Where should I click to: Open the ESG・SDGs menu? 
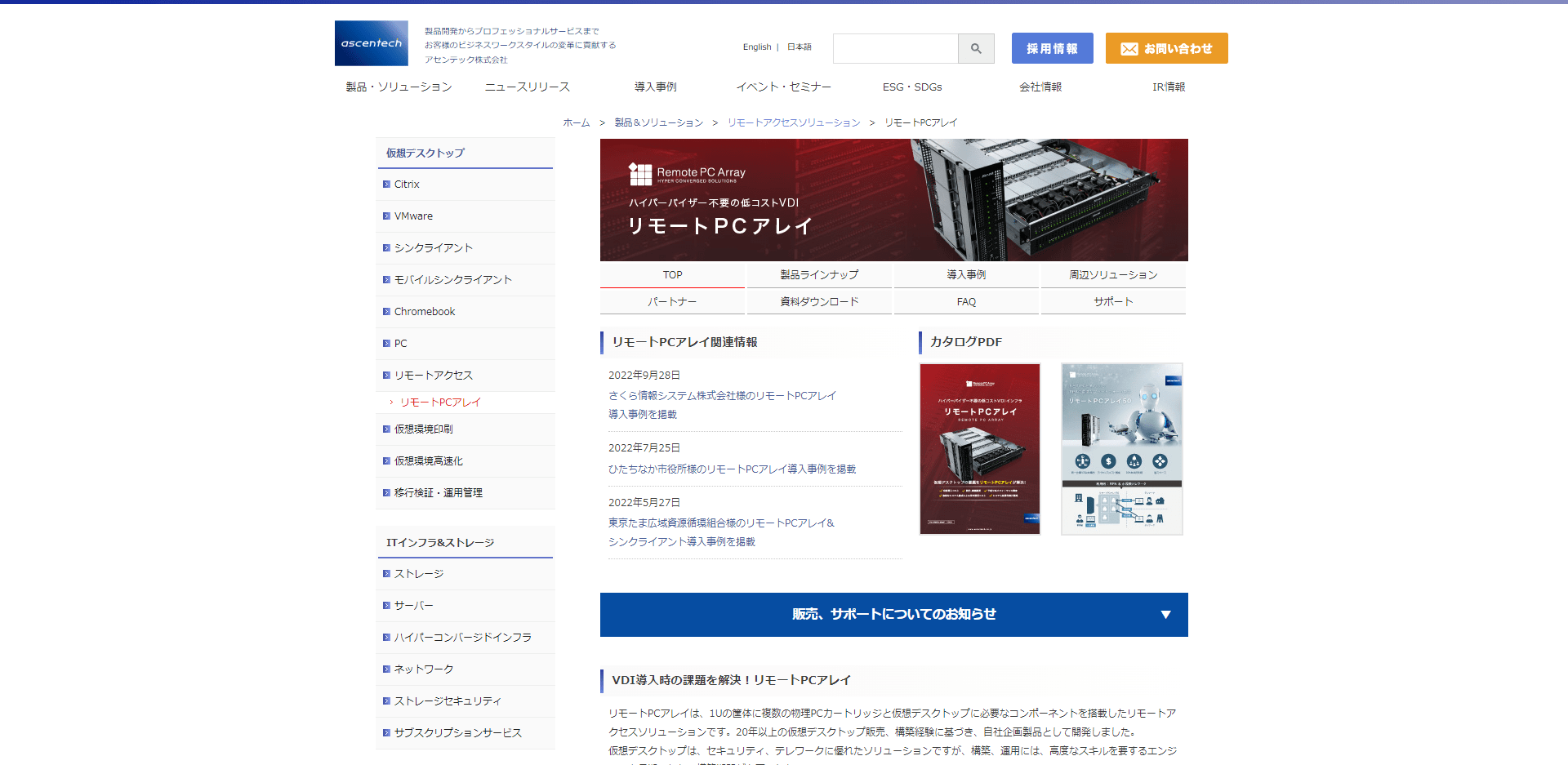(x=912, y=87)
